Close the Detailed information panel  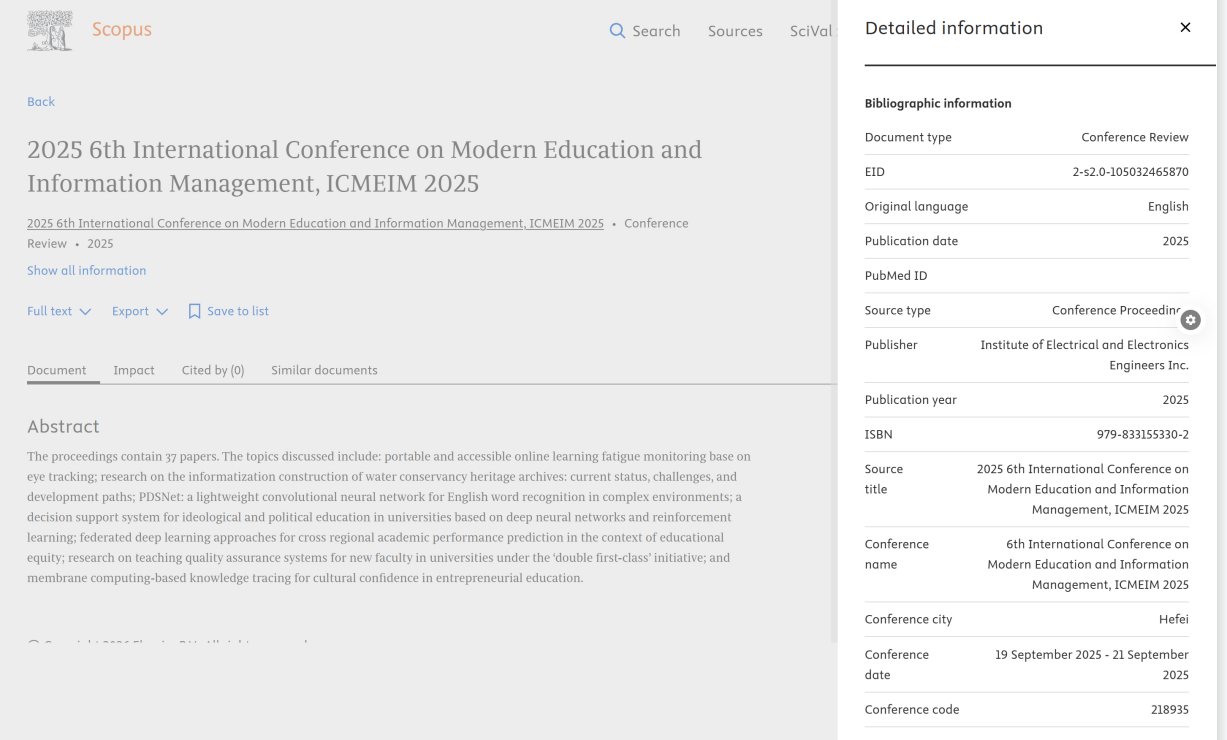(1185, 28)
